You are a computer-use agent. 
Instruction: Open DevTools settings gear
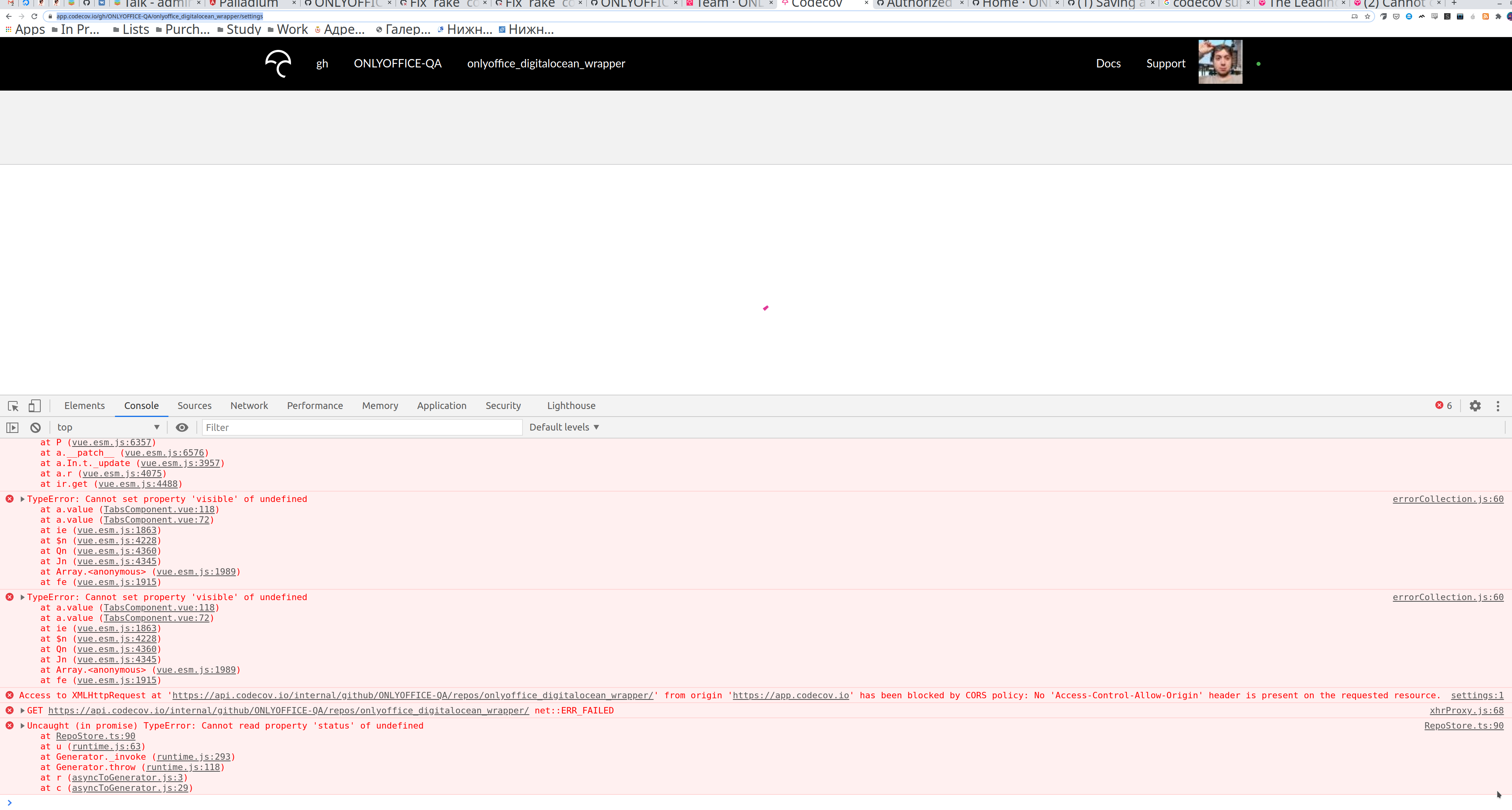point(1474,405)
